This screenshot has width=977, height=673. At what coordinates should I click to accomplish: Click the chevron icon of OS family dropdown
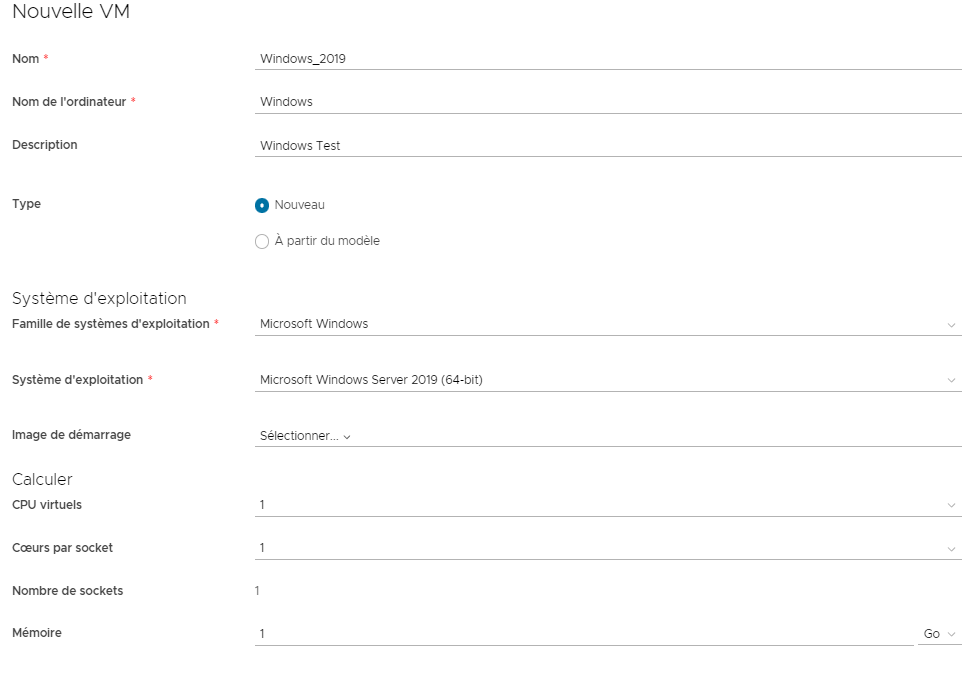coord(951,325)
